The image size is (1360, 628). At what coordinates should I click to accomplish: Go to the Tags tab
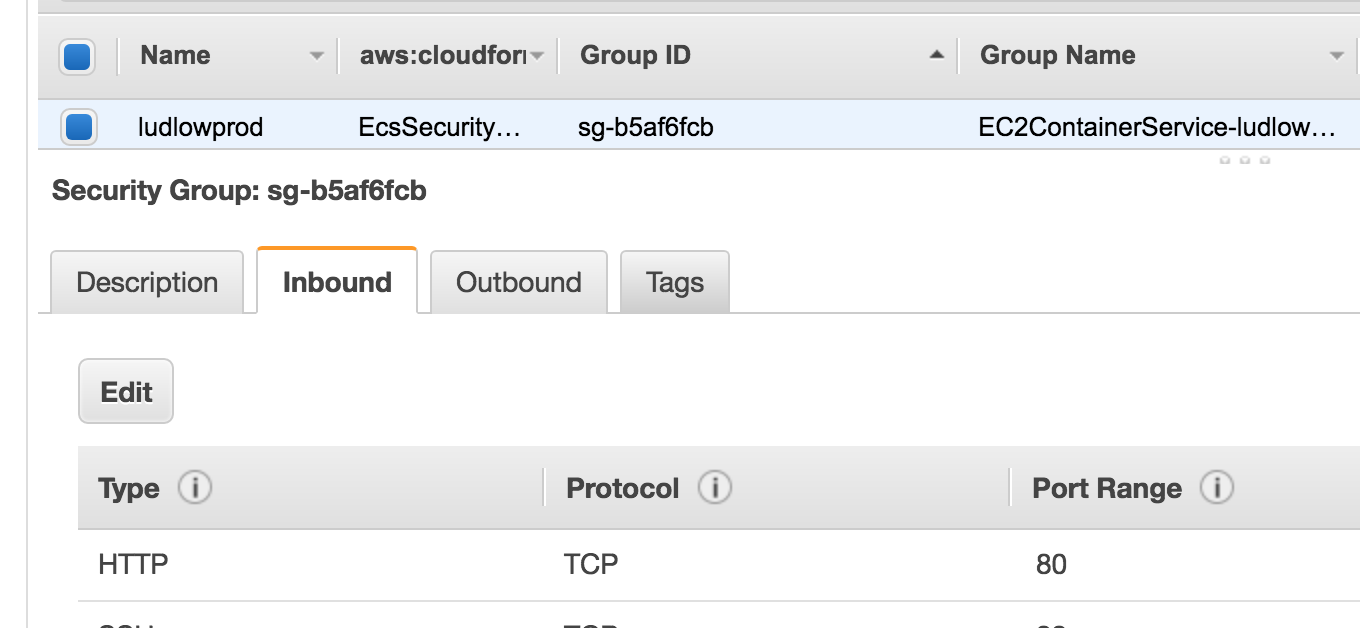click(x=675, y=282)
